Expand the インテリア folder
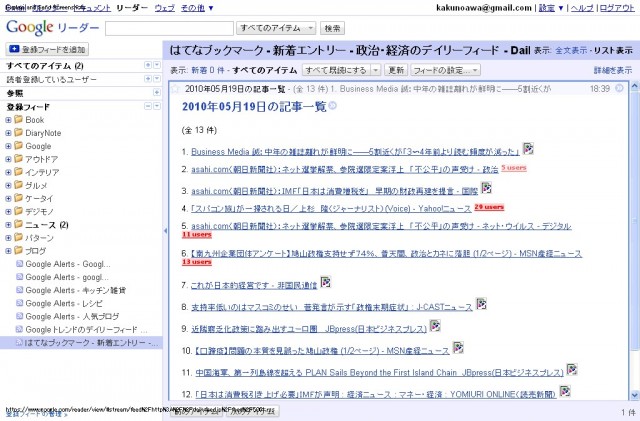The height and width of the screenshot is (421, 640). coord(8,172)
